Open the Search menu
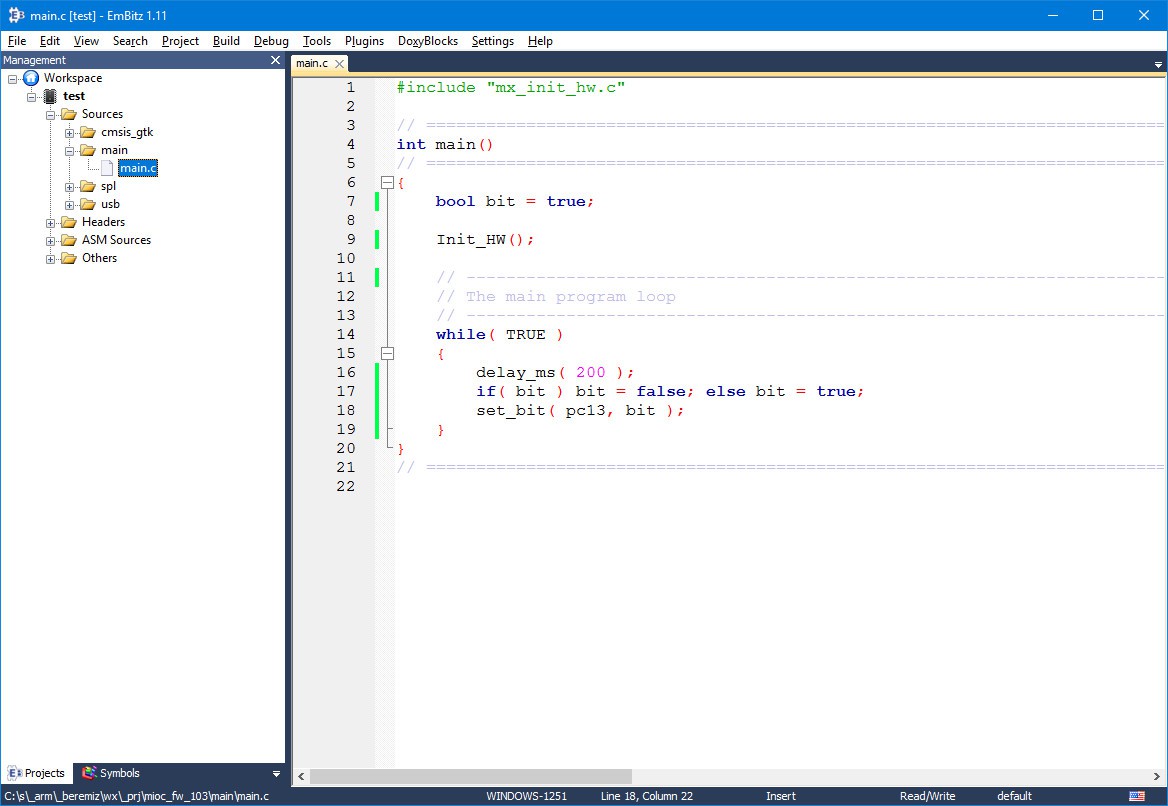 [130, 41]
